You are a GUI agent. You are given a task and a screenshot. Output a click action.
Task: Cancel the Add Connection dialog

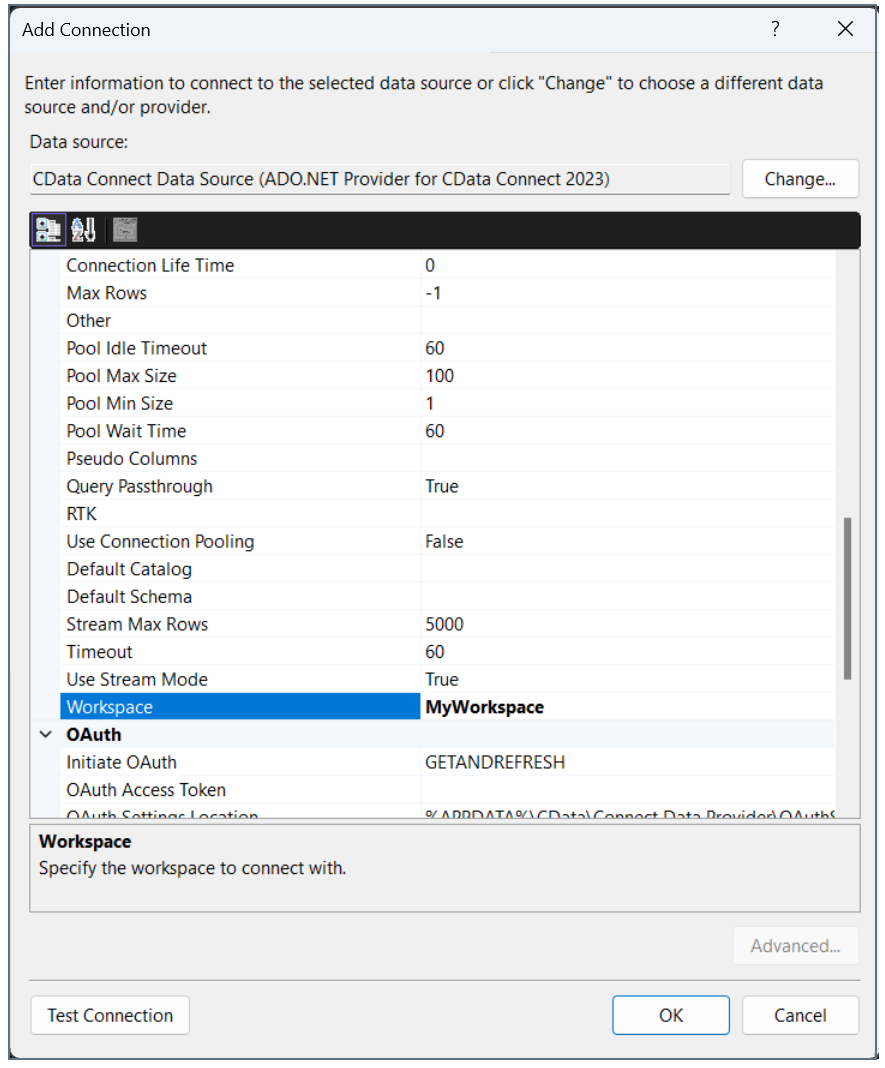[x=800, y=1015]
